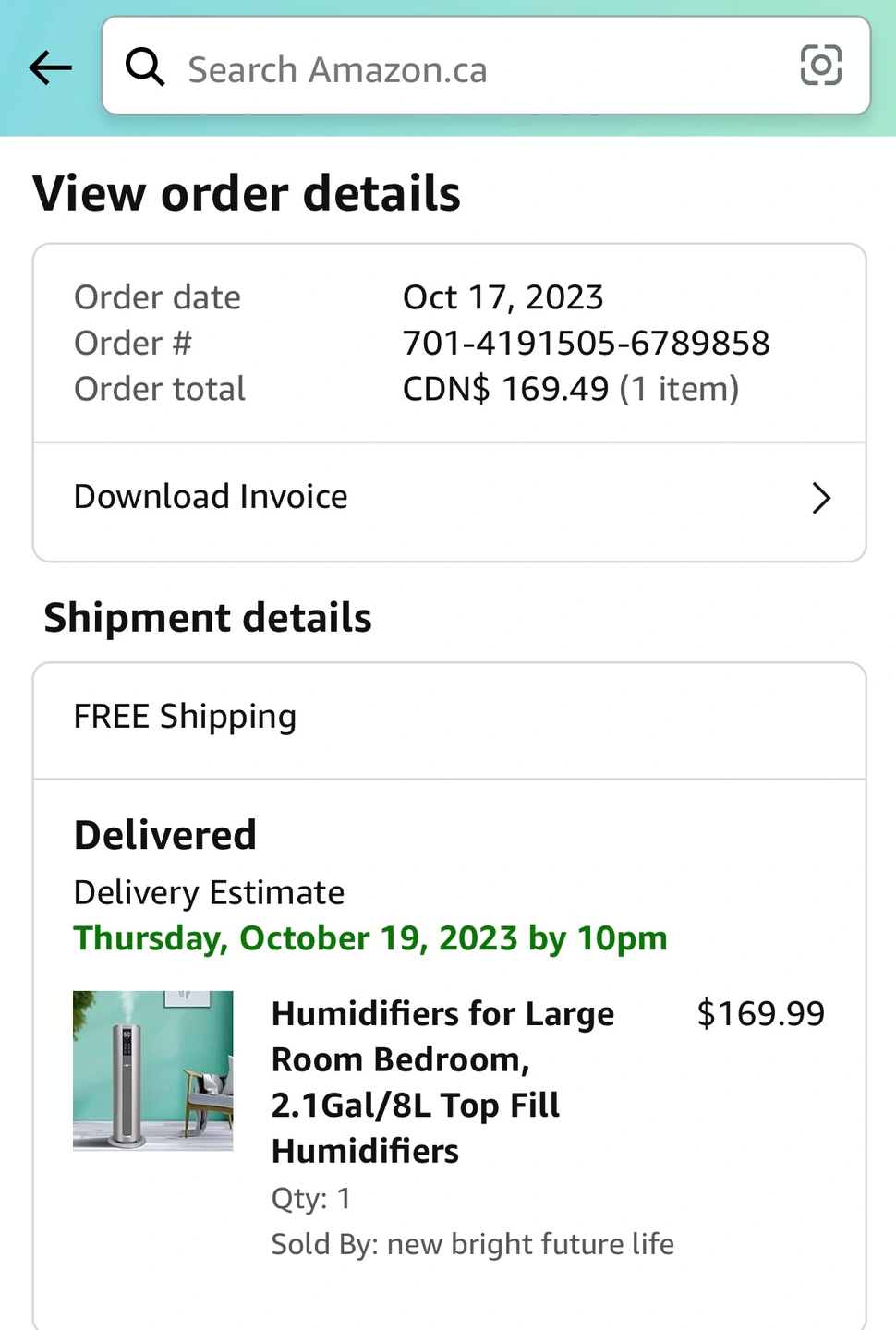Tap the Shipment details heading

208,618
